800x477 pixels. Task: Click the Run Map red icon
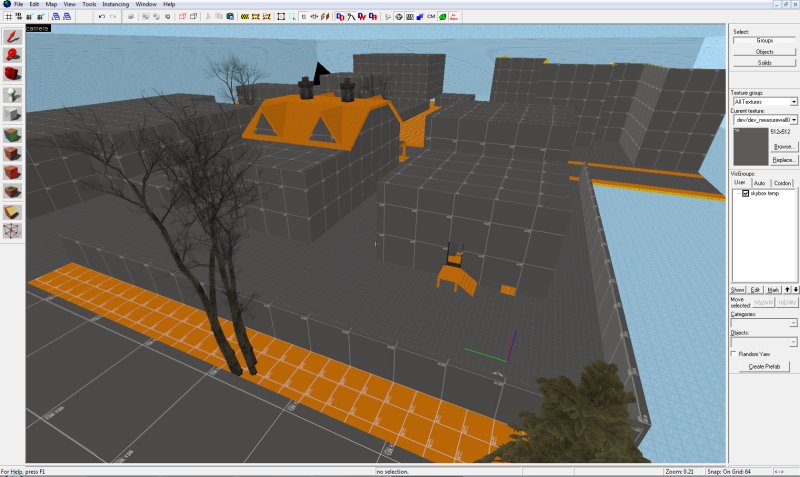point(454,16)
